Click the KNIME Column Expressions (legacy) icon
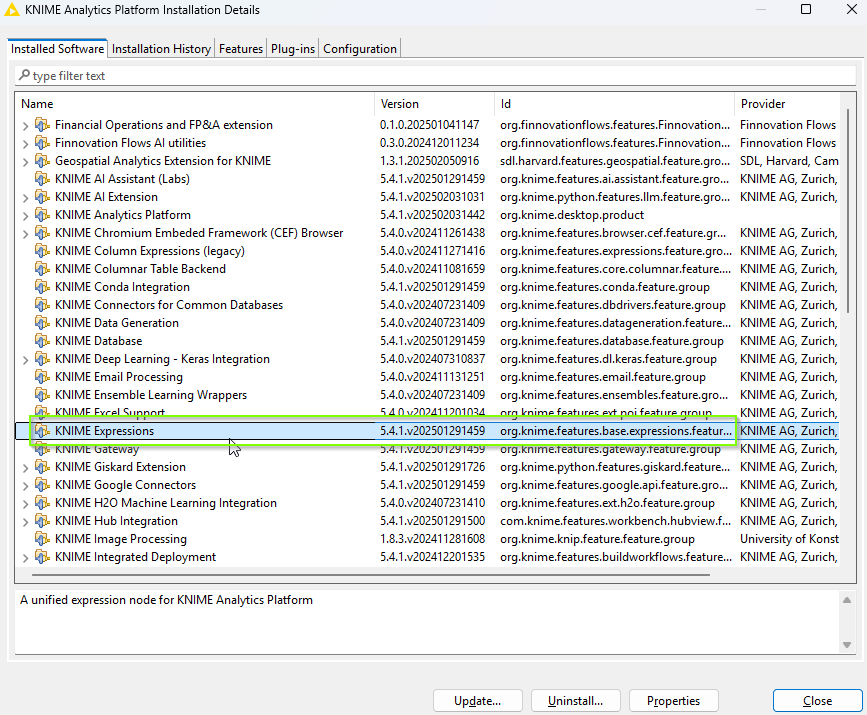The width and height of the screenshot is (867, 715). click(42, 250)
